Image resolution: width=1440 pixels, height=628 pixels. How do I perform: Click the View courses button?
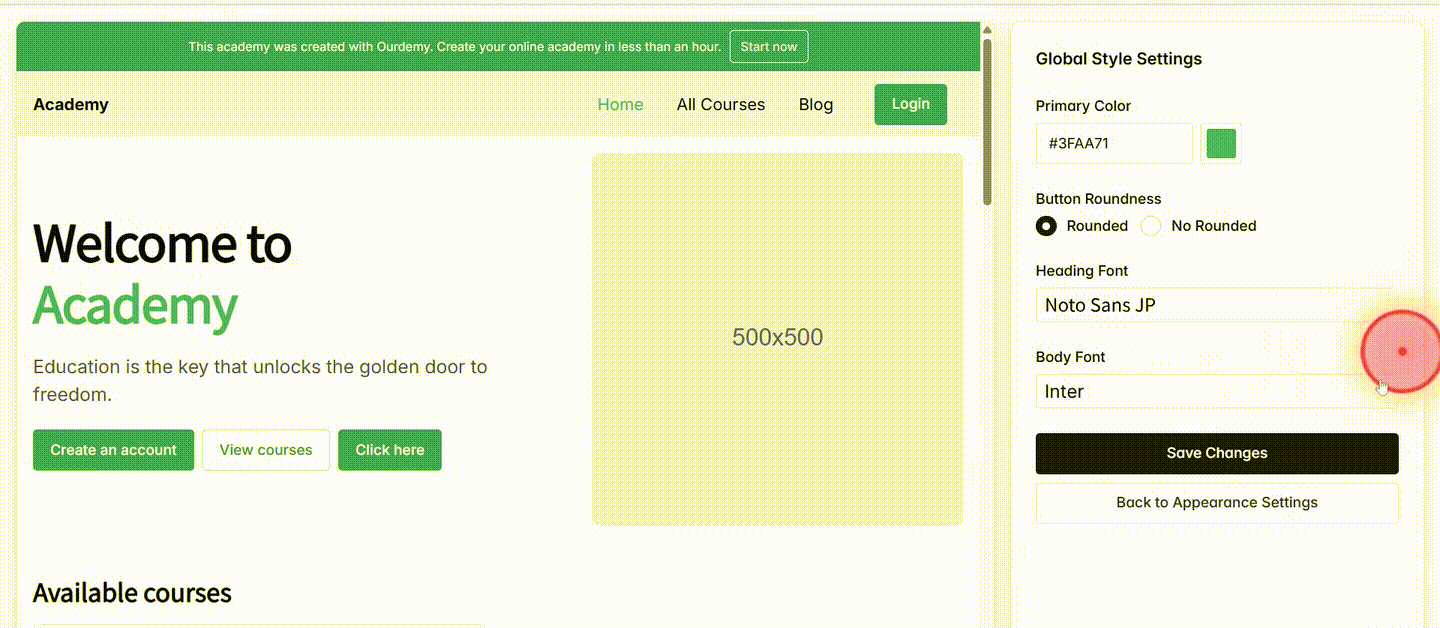(266, 450)
